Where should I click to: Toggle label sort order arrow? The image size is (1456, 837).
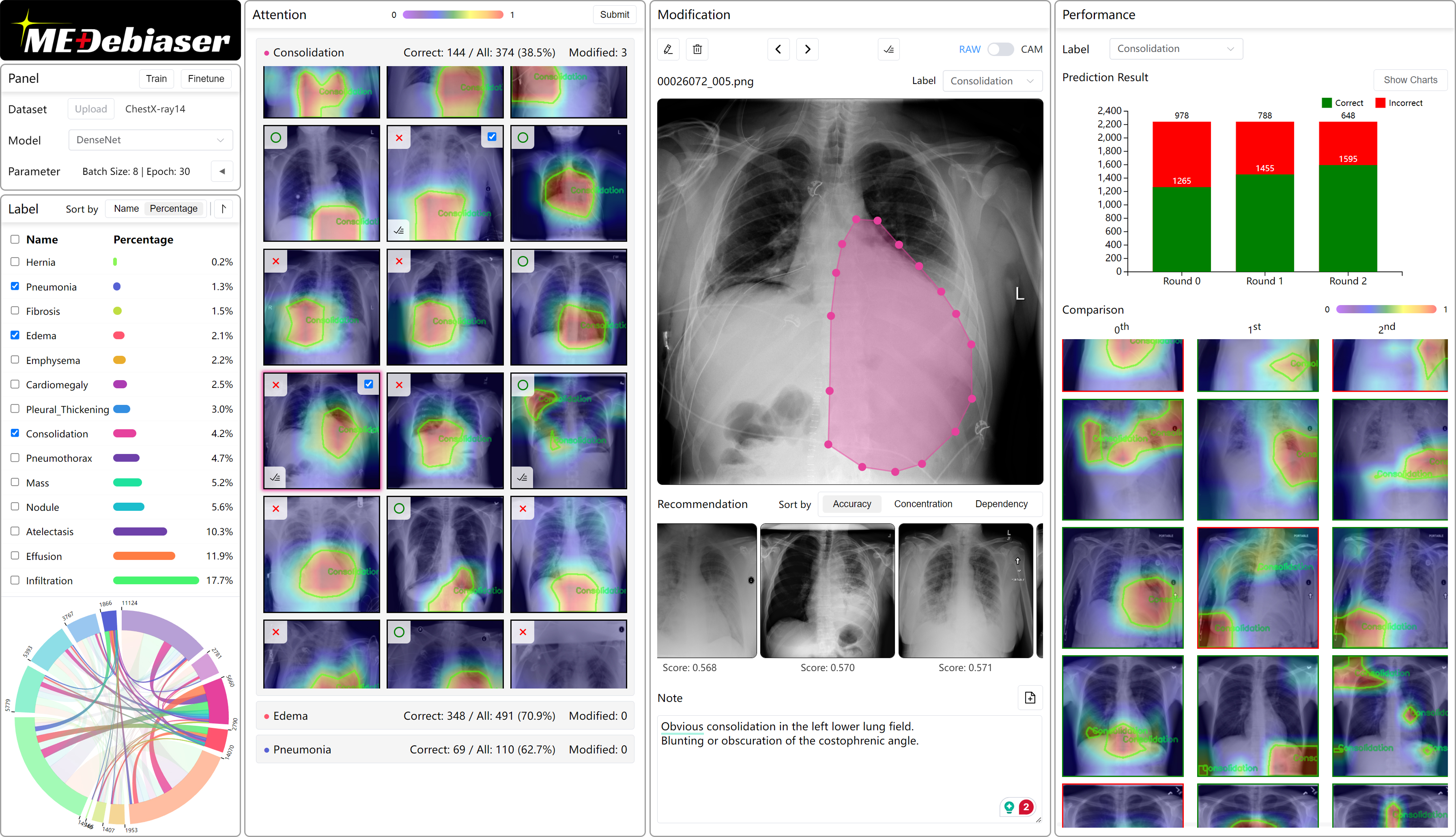(224, 209)
